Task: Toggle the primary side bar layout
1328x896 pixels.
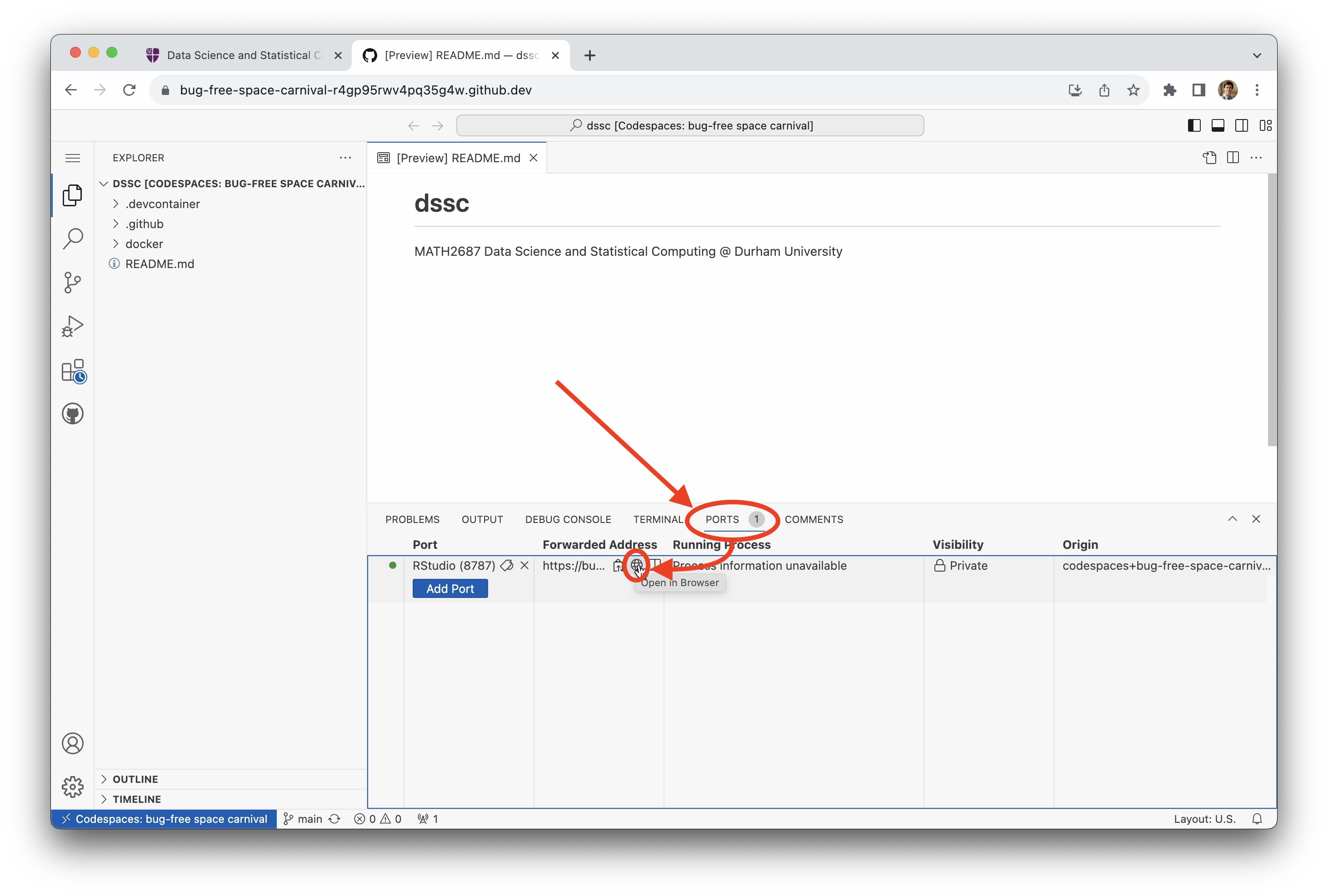Action: pos(1194,125)
